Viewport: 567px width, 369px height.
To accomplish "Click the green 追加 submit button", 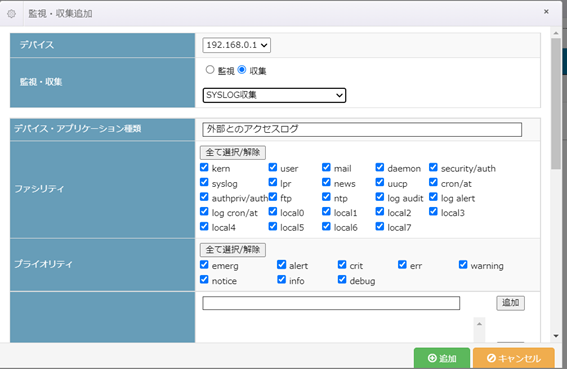I will [x=442, y=358].
